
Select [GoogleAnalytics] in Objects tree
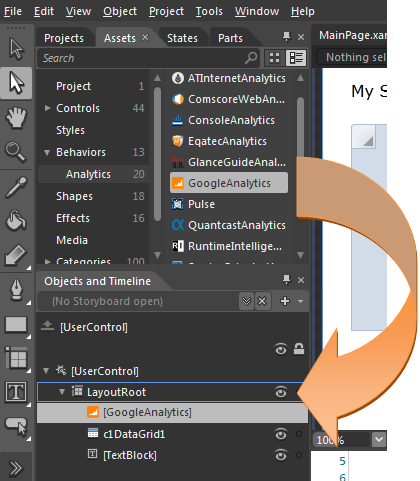click(x=173, y=413)
